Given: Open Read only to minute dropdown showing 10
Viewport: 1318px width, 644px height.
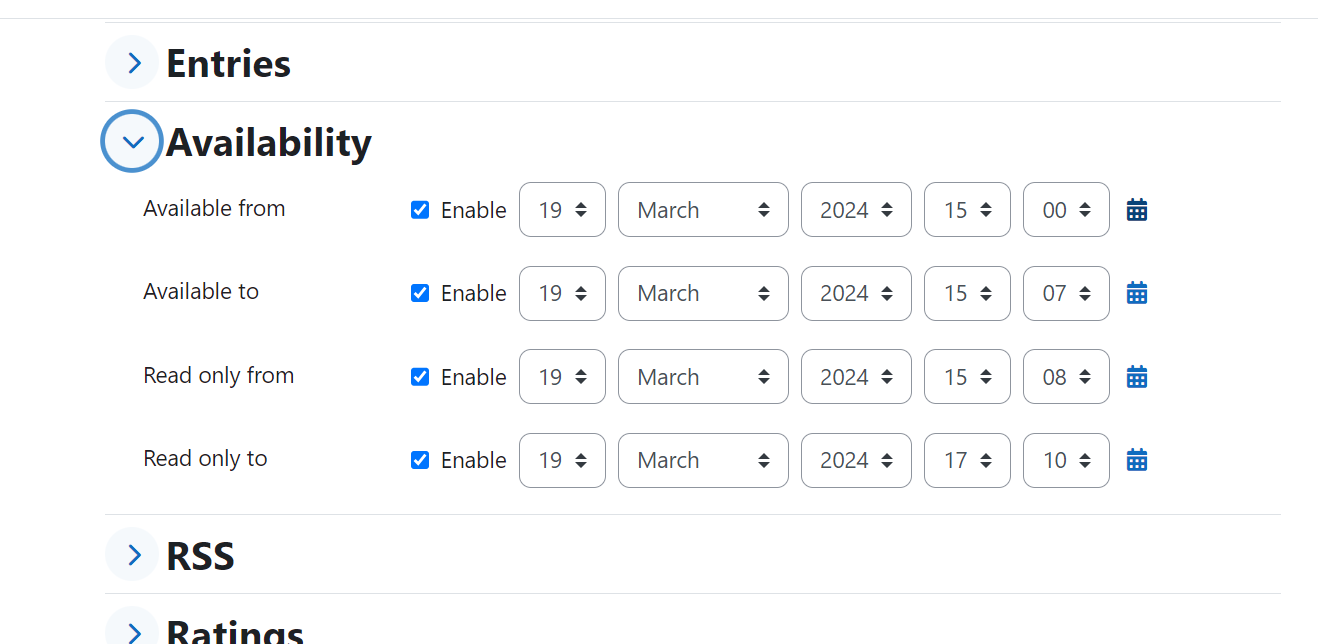Looking at the screenshot, I should 1066,460.
